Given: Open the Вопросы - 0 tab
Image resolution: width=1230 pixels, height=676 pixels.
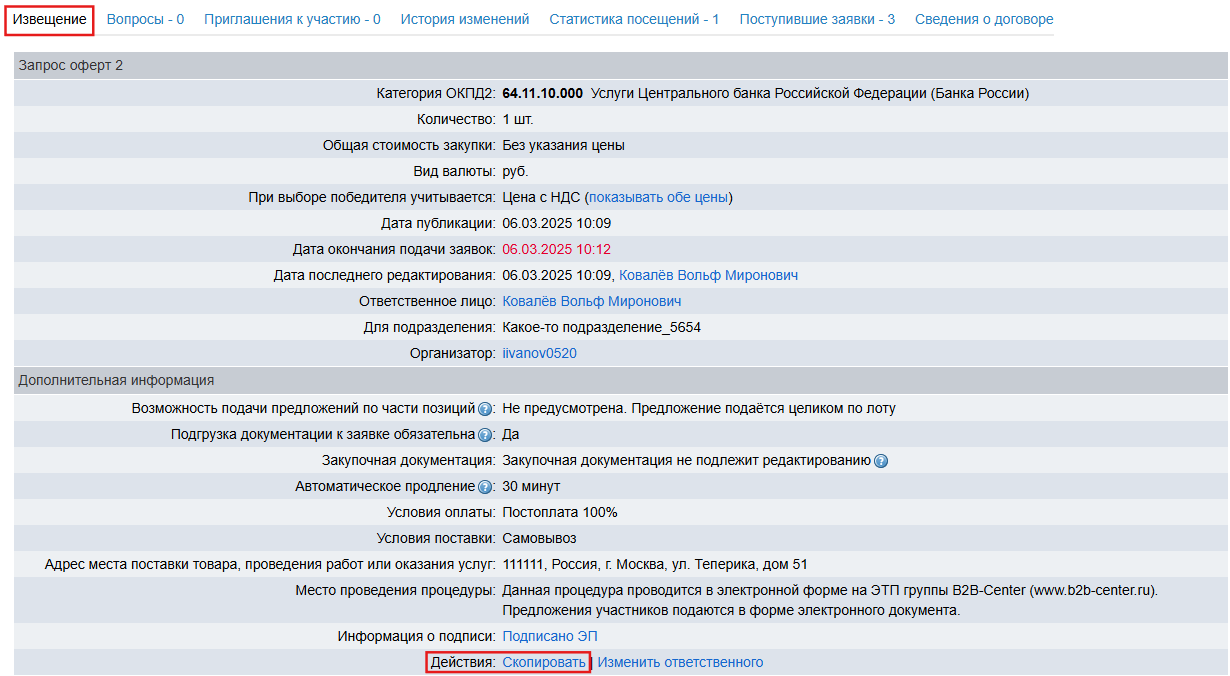Looking at the screenshot, I should (x=145, y=20).
